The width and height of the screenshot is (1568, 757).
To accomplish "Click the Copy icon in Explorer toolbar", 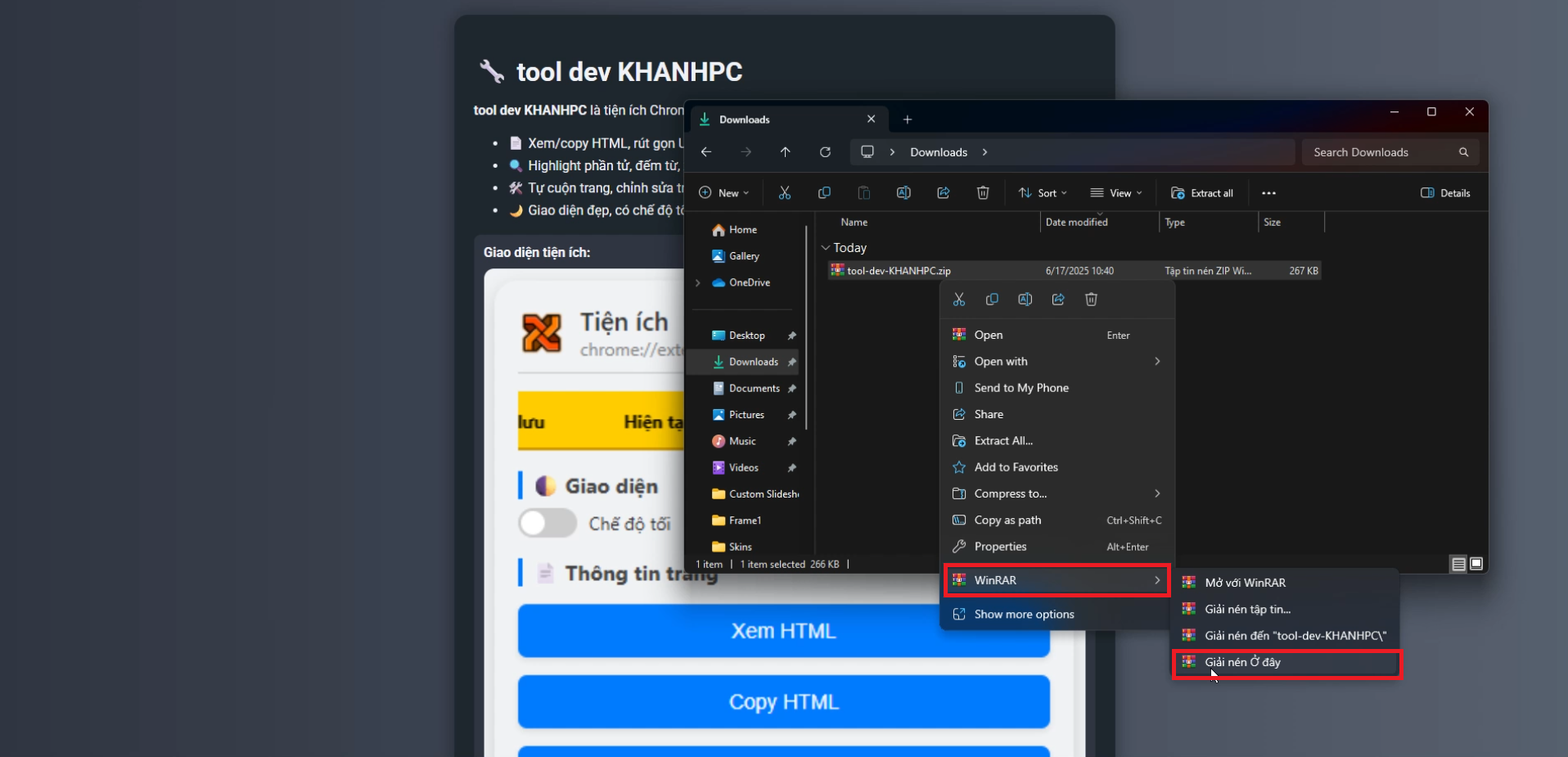I will pyautogui.click(x=824, y=193).
